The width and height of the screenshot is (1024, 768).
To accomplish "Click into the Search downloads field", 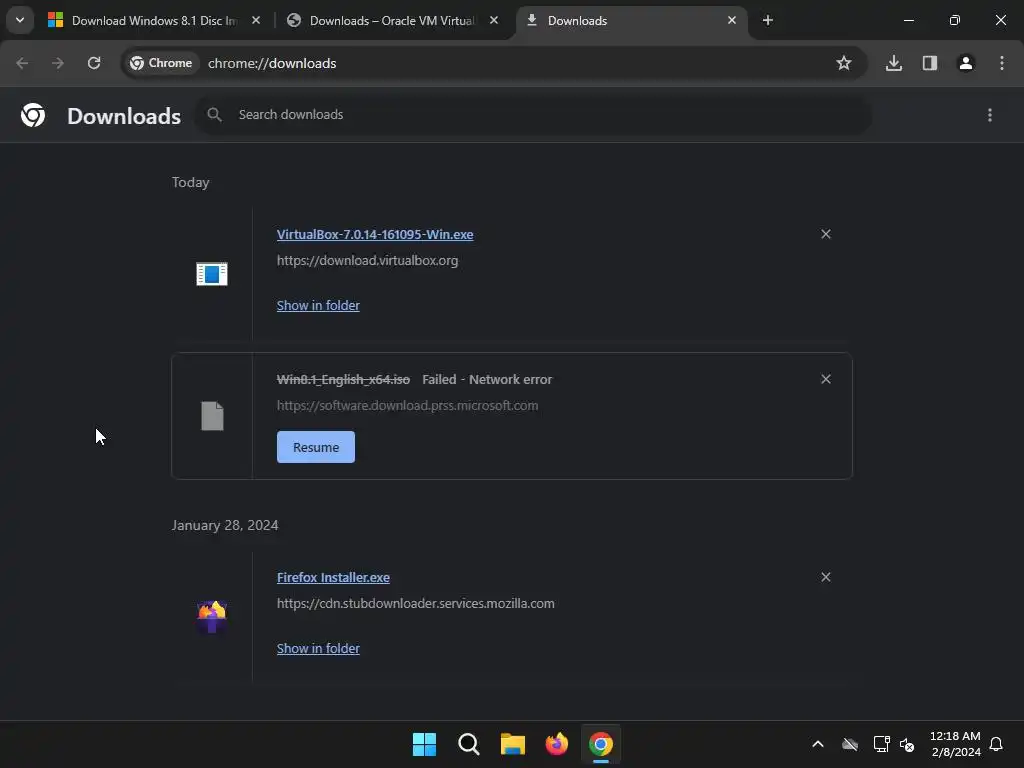I will (533, 115).
